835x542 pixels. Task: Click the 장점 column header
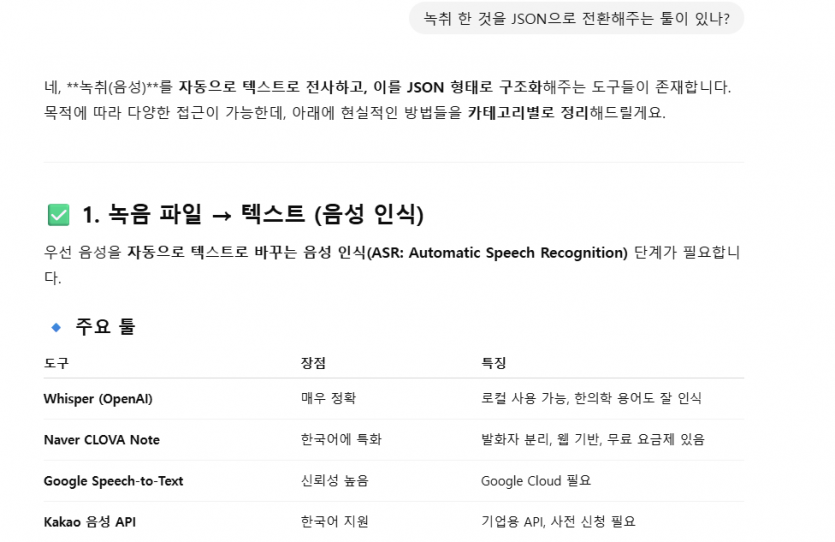[x=313, y=363]
